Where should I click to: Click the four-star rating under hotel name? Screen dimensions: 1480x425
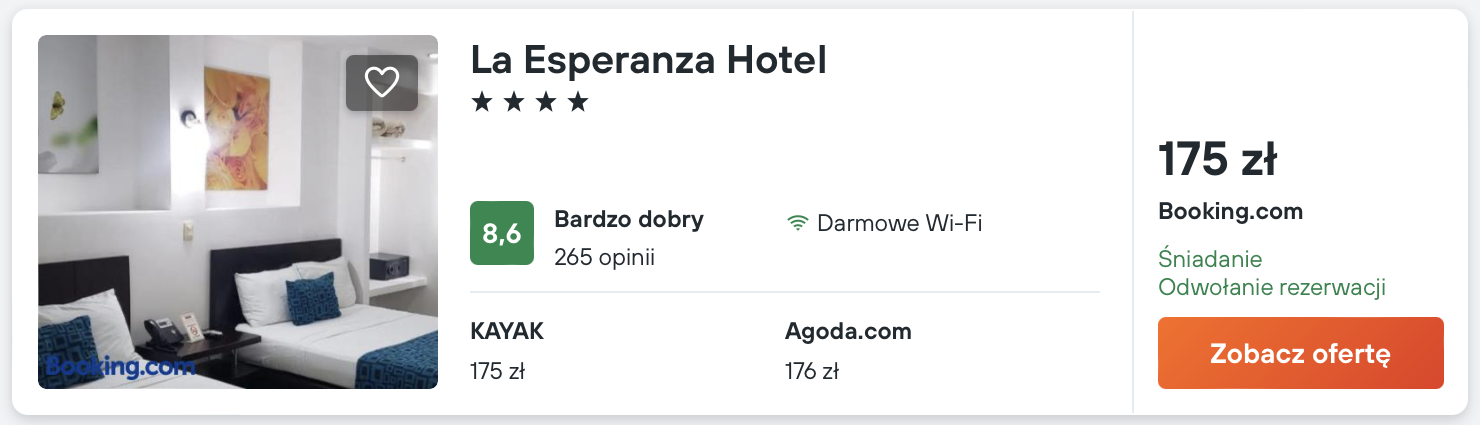click(530, 102)
